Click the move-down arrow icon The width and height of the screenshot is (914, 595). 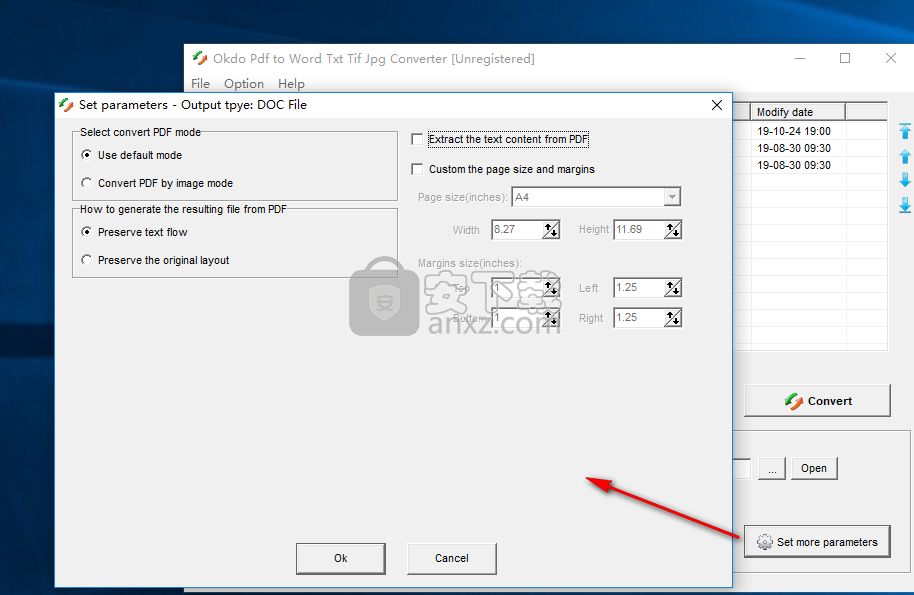(905, 179)
